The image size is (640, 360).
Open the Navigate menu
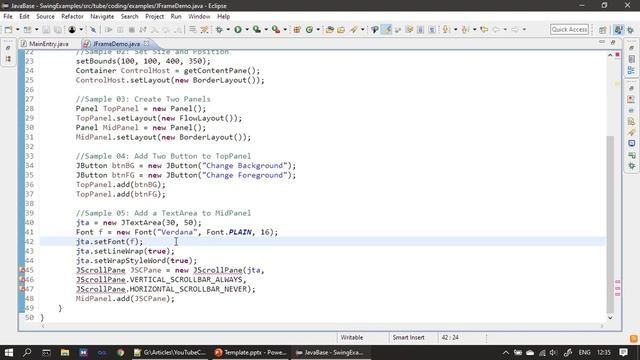[102, 16]
